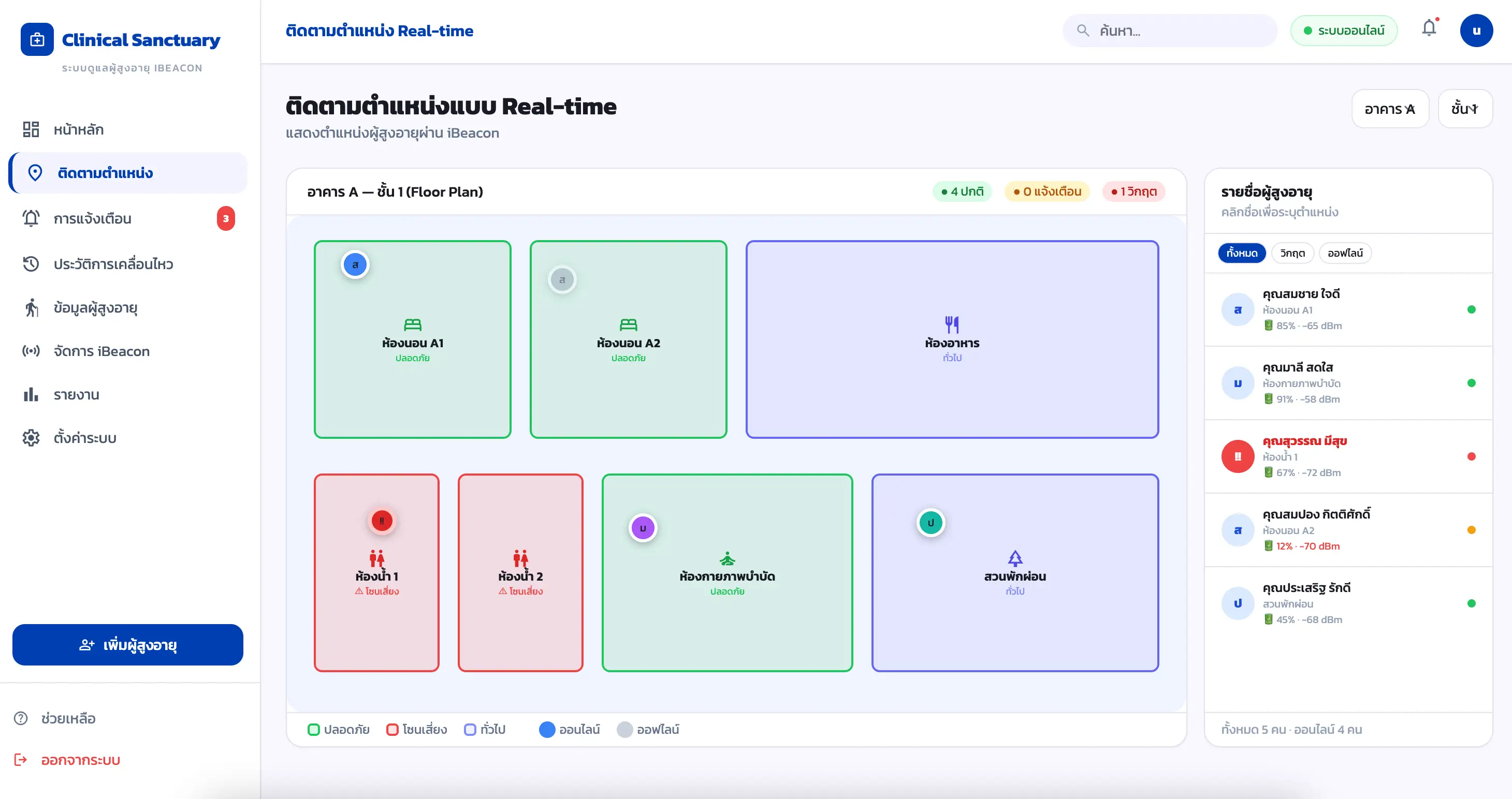
Task: Open the notification bell in top bar
Action: [x=1429, y=28]
